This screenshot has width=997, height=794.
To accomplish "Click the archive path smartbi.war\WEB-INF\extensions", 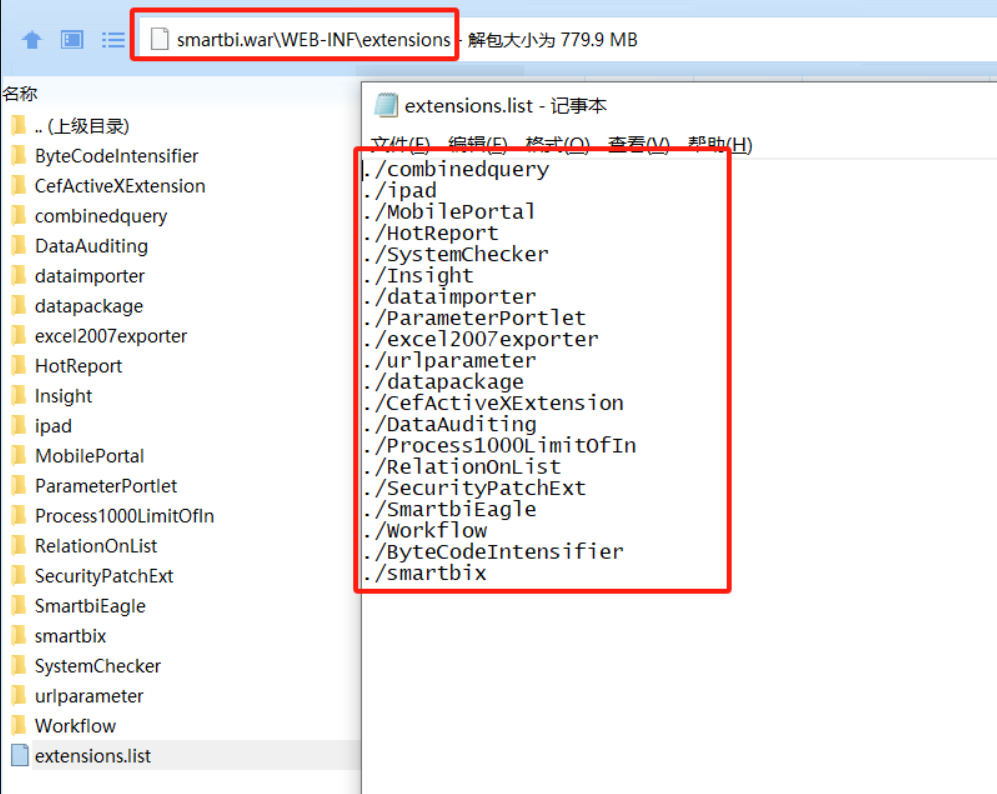I will (x=313, y=39).
